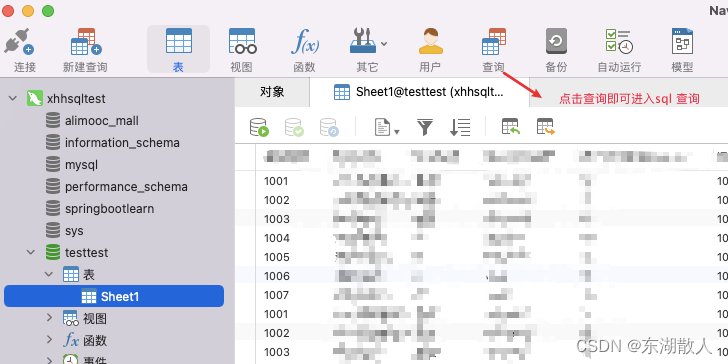
Task: Expand the Functions node in sidebar
Action: tap(49, 340)
